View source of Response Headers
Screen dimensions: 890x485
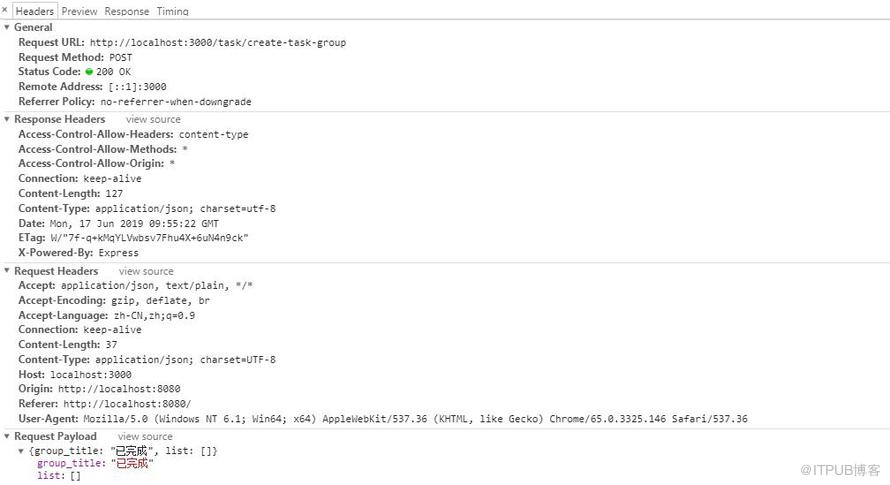pyautogui.click(x=153, y=119)
